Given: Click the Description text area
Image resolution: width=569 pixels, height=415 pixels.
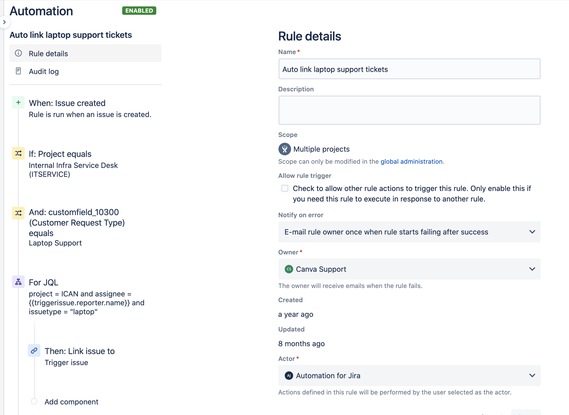Looking at the screenshot, I should 409,110.
